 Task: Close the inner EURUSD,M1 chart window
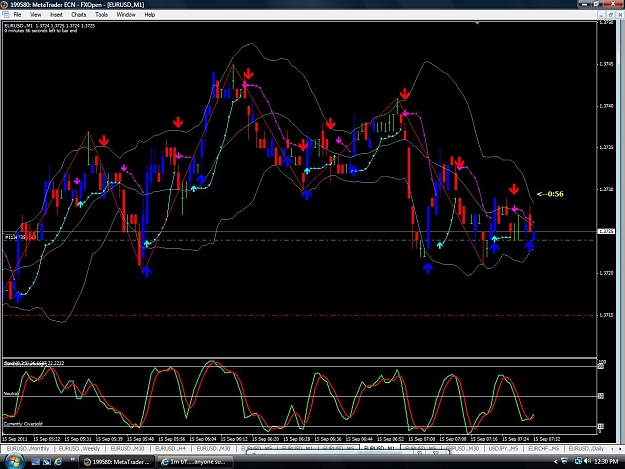(620, 15)
